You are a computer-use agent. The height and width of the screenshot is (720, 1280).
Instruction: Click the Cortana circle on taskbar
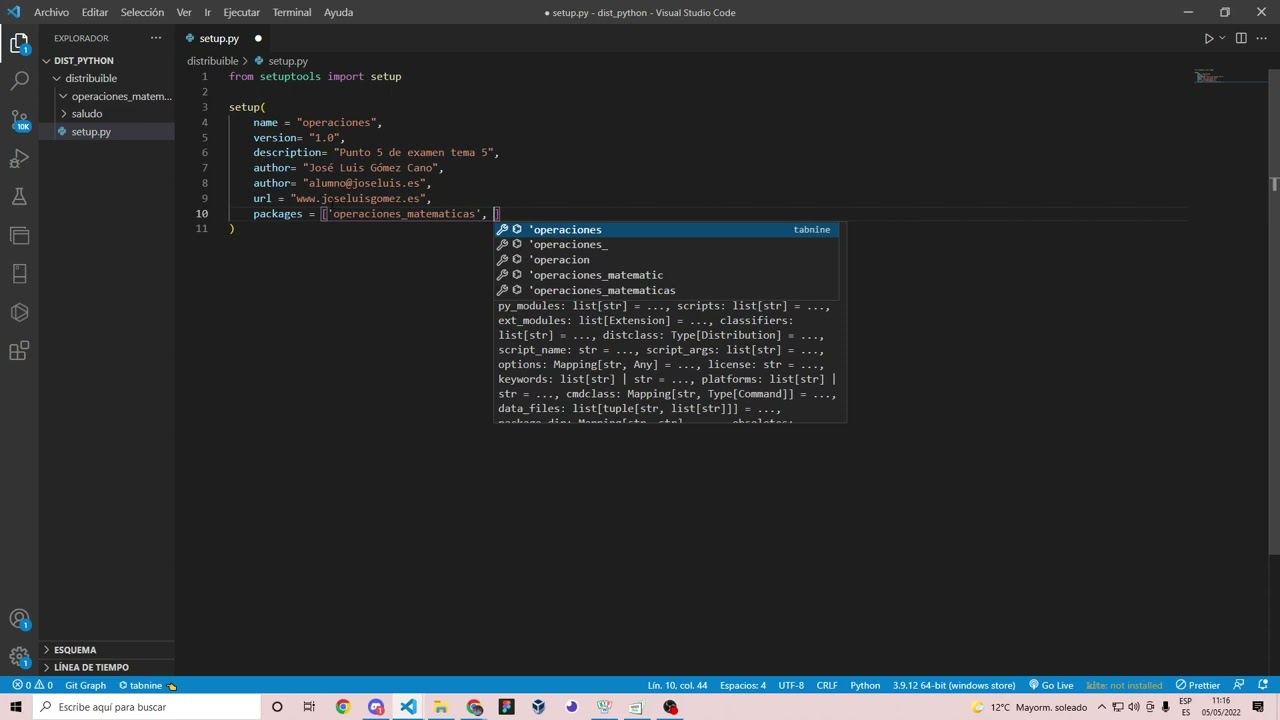pyautogui.click(x=277, y=707)
